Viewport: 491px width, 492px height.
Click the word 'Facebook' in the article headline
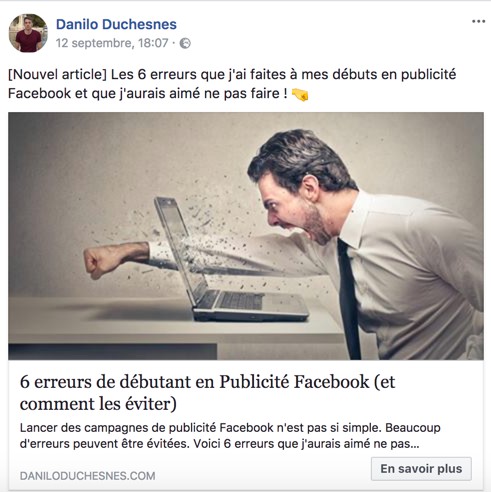332,382
